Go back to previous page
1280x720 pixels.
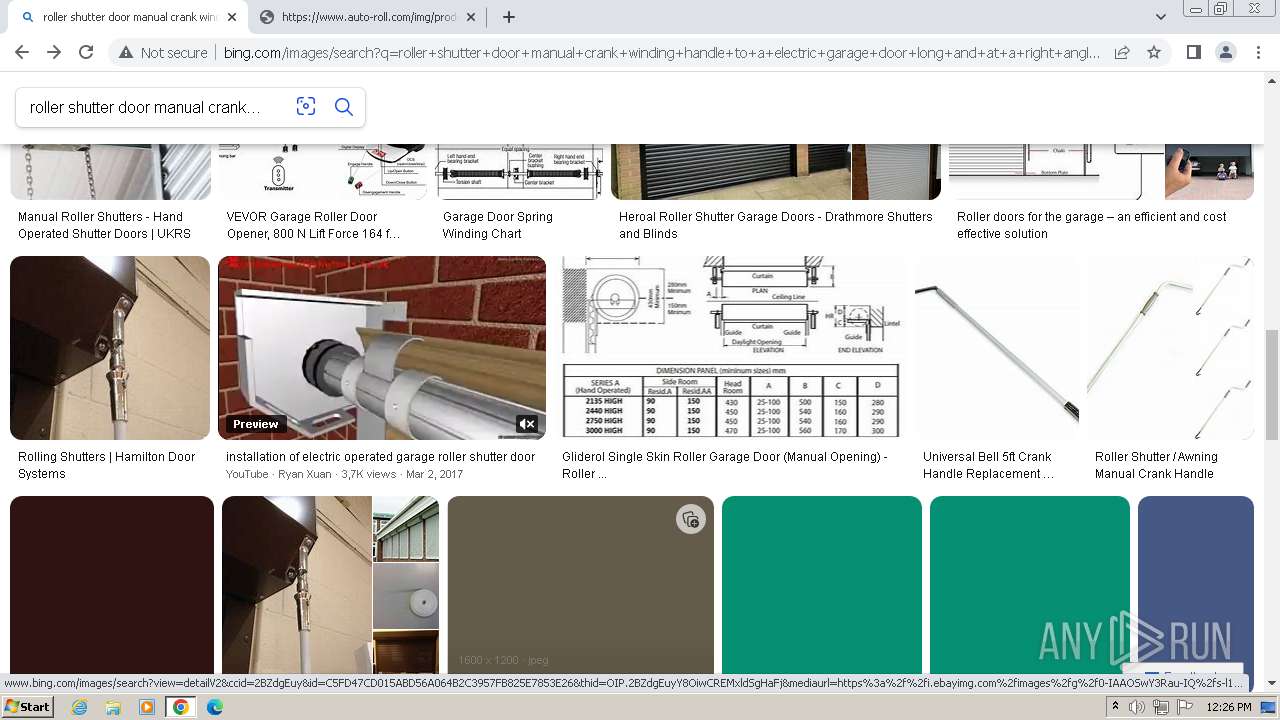pos(22,53)
